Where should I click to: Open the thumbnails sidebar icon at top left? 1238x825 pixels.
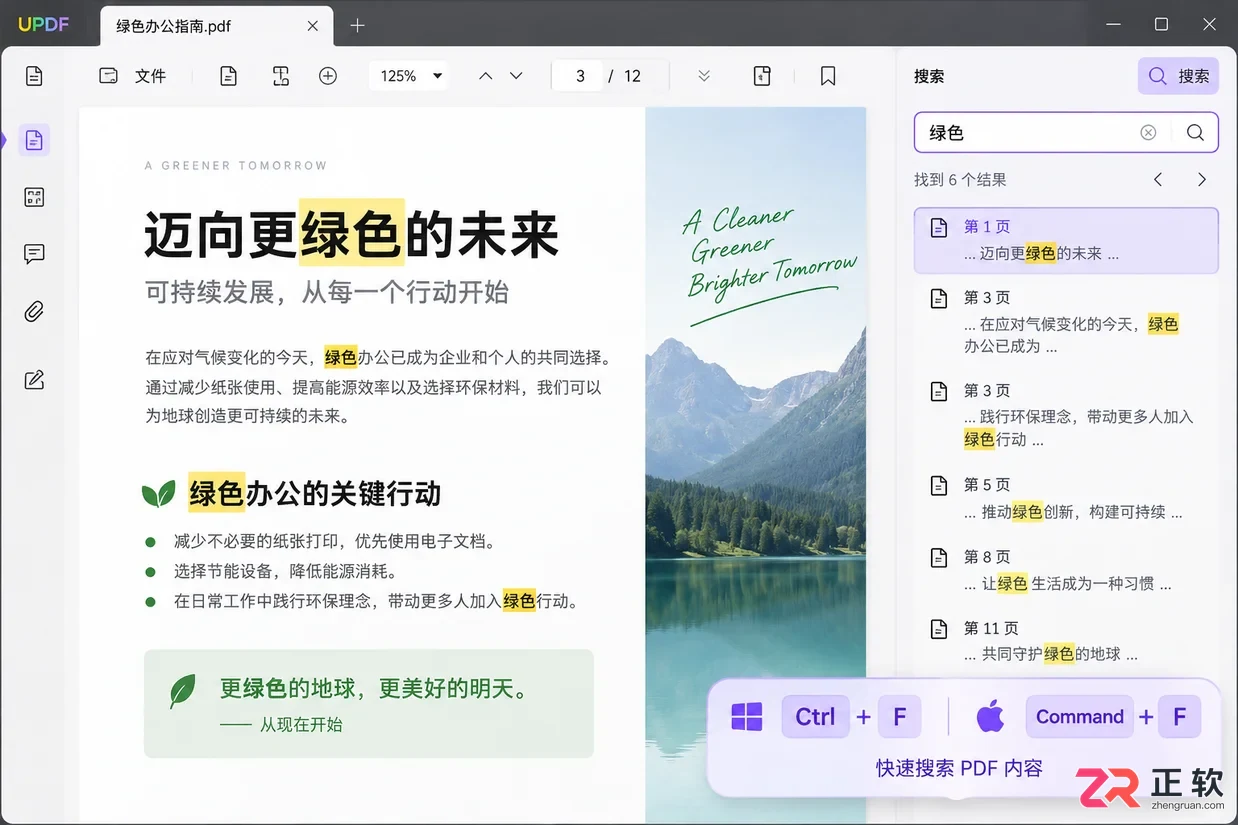(34, 76)
